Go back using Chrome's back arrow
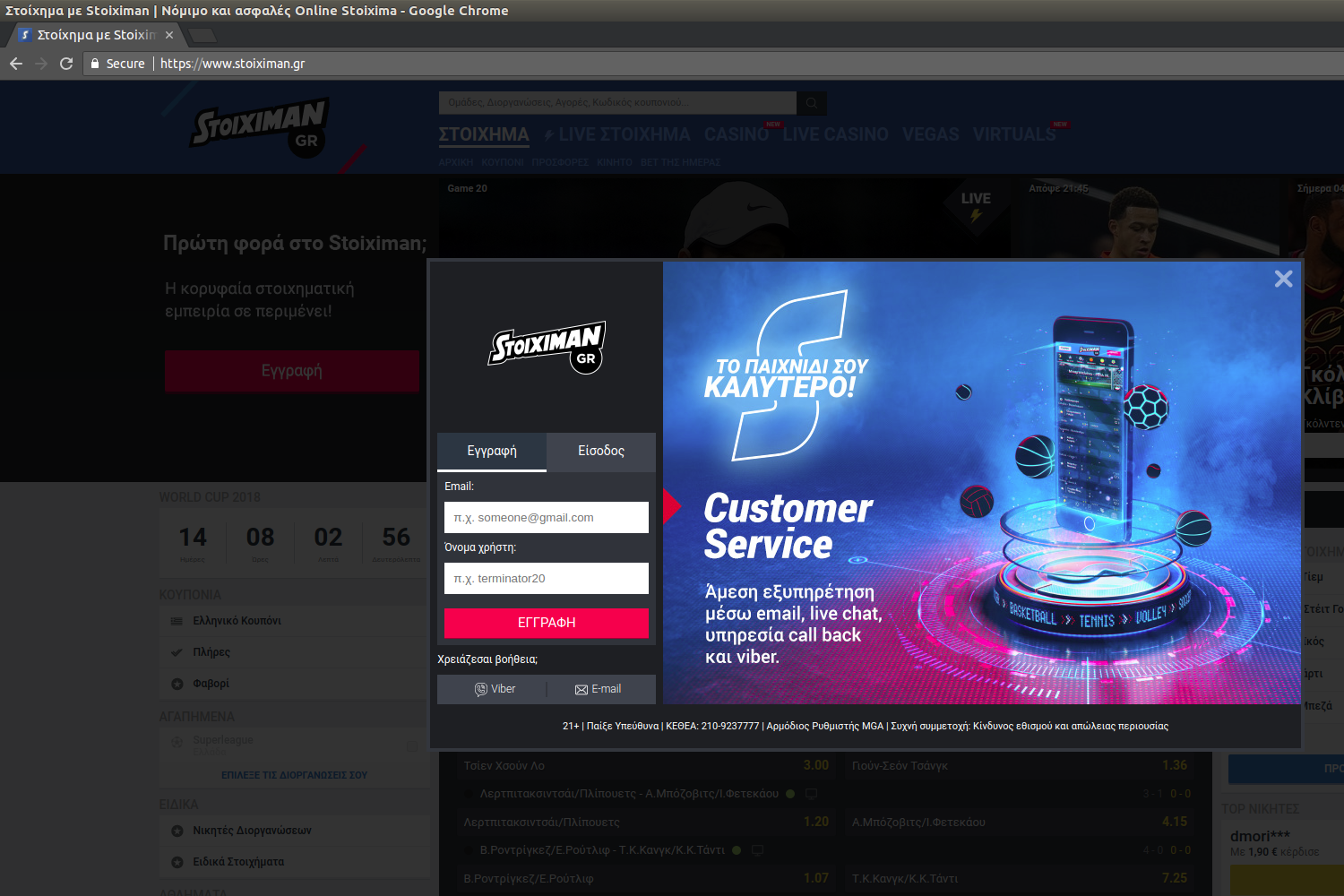 (x=16, y=64)
